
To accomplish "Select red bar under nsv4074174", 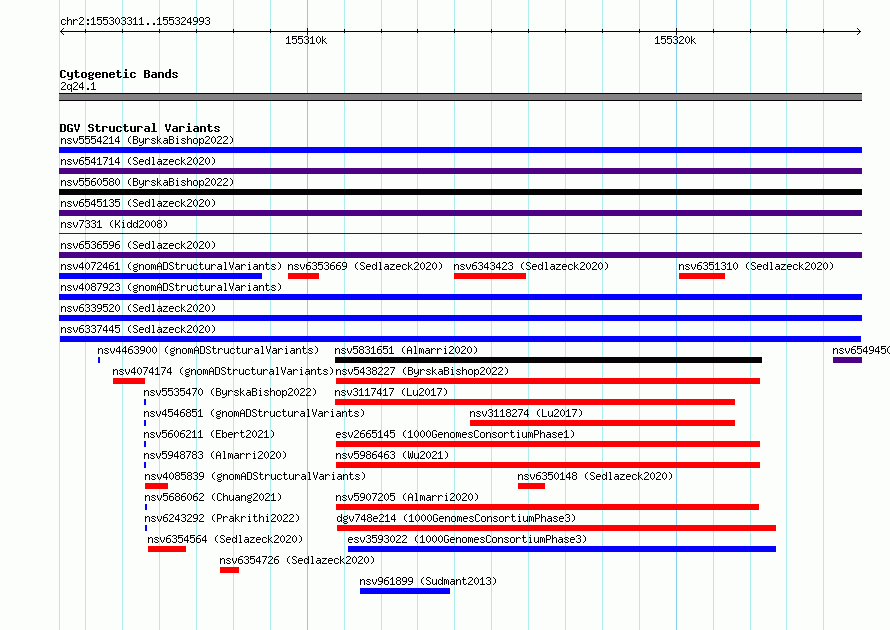I will coord(129,381).
